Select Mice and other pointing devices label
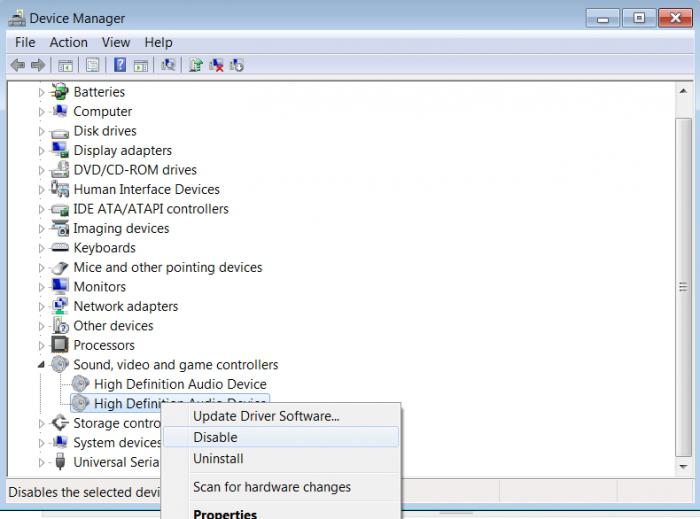 click(x=168, y=267)
